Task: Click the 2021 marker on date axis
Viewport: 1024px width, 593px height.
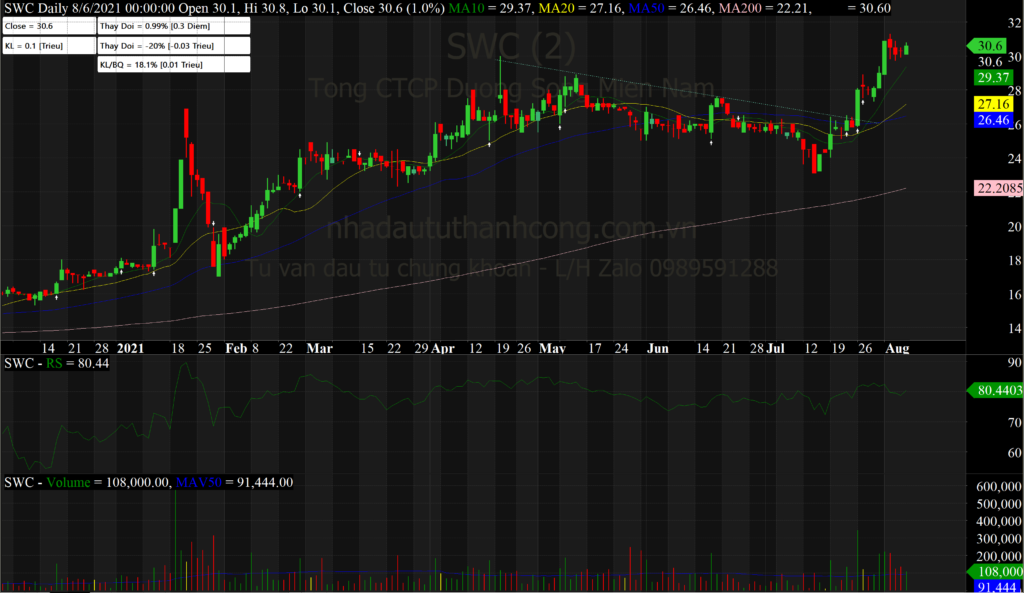Action: 131,349
